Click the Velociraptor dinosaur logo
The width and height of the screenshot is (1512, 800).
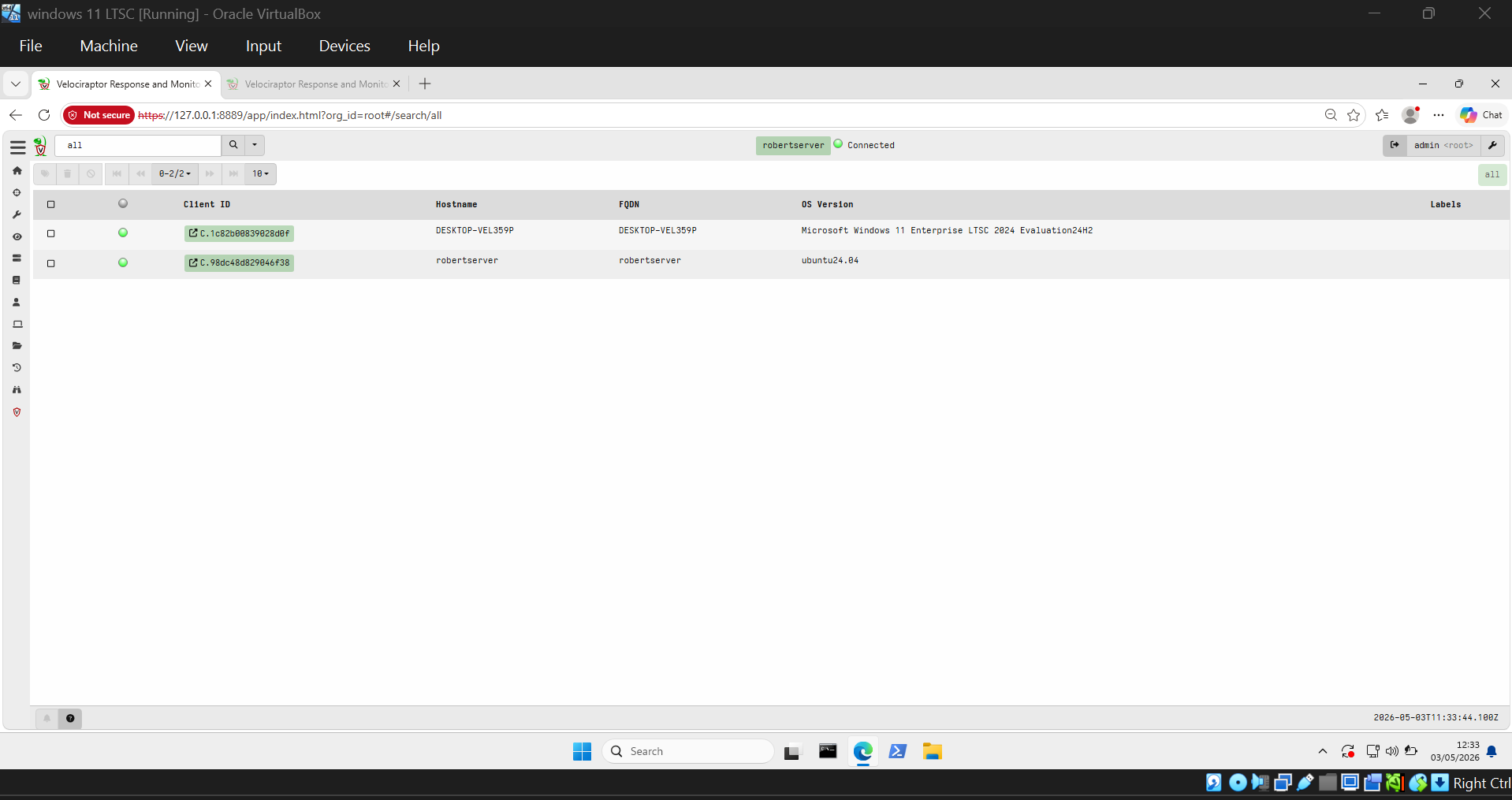[x=40, y=146]
